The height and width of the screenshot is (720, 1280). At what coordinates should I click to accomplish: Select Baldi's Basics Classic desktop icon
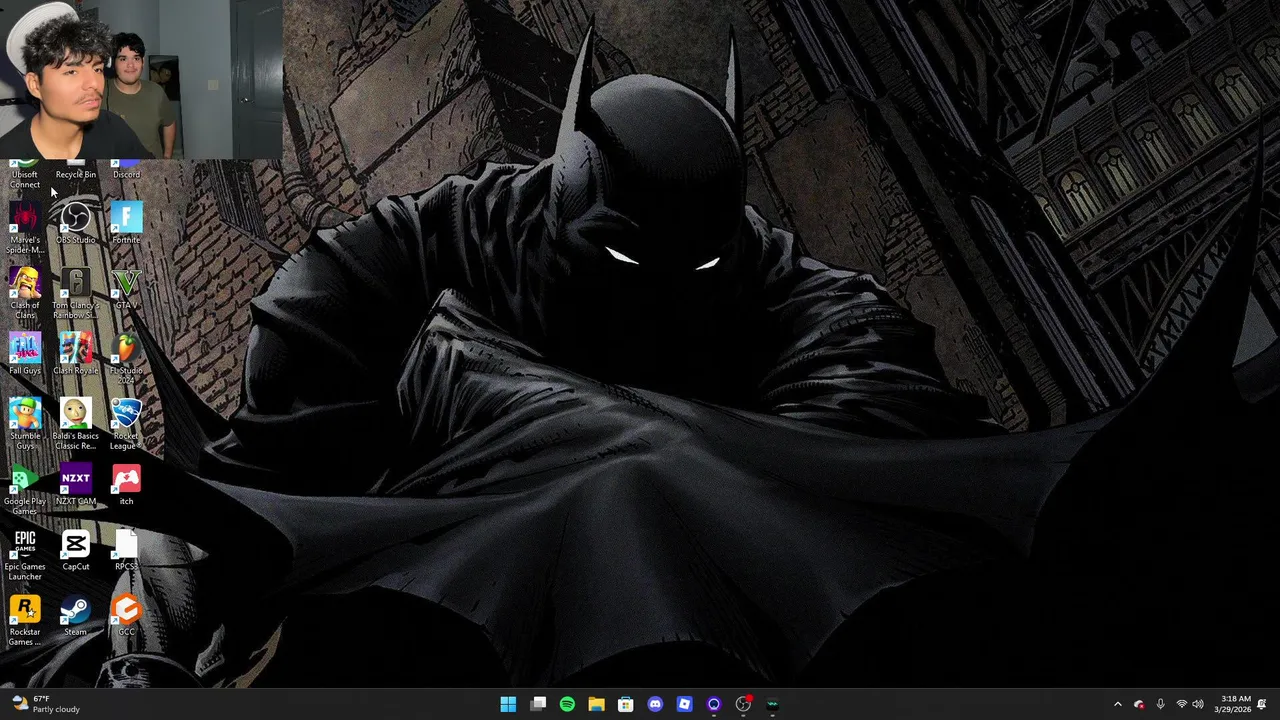[x=76, y=424]
